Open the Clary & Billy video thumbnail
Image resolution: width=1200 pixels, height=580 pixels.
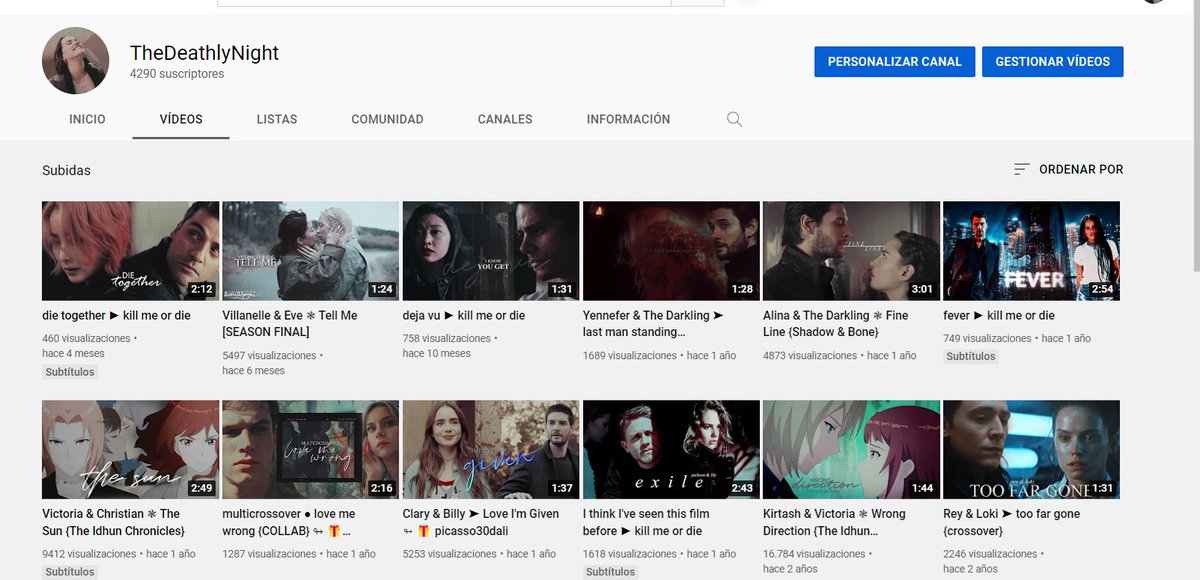click(491, 450)
